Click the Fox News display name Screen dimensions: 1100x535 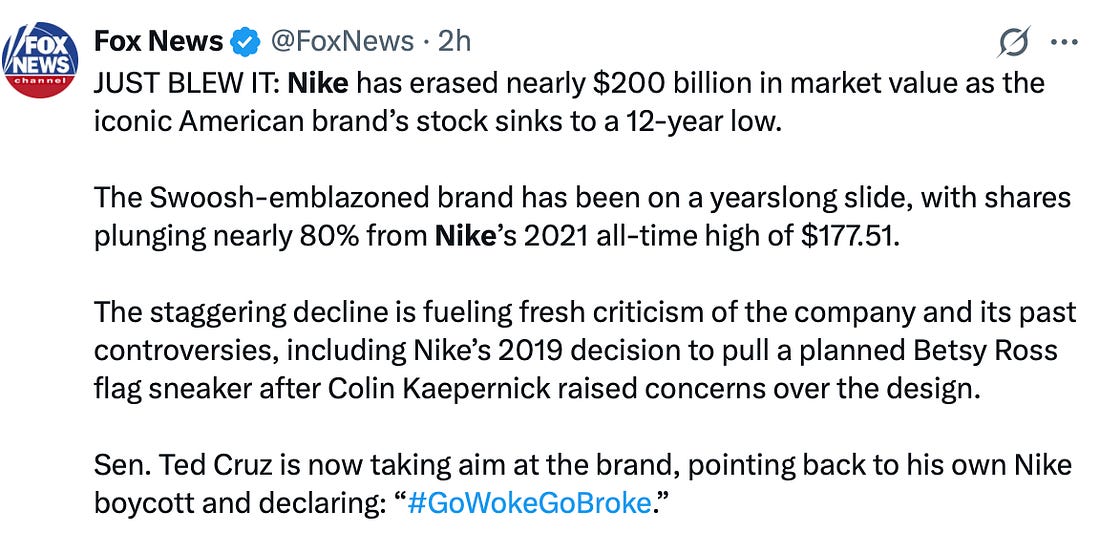tap(159, 42)
